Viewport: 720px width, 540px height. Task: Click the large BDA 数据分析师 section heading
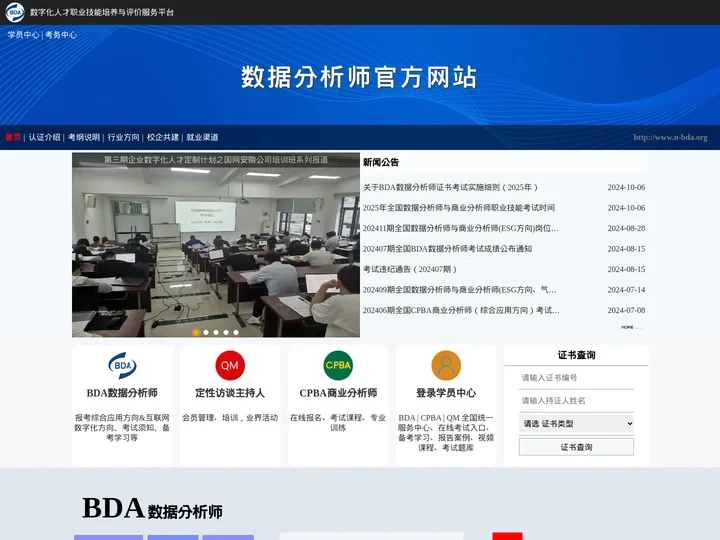152,508
